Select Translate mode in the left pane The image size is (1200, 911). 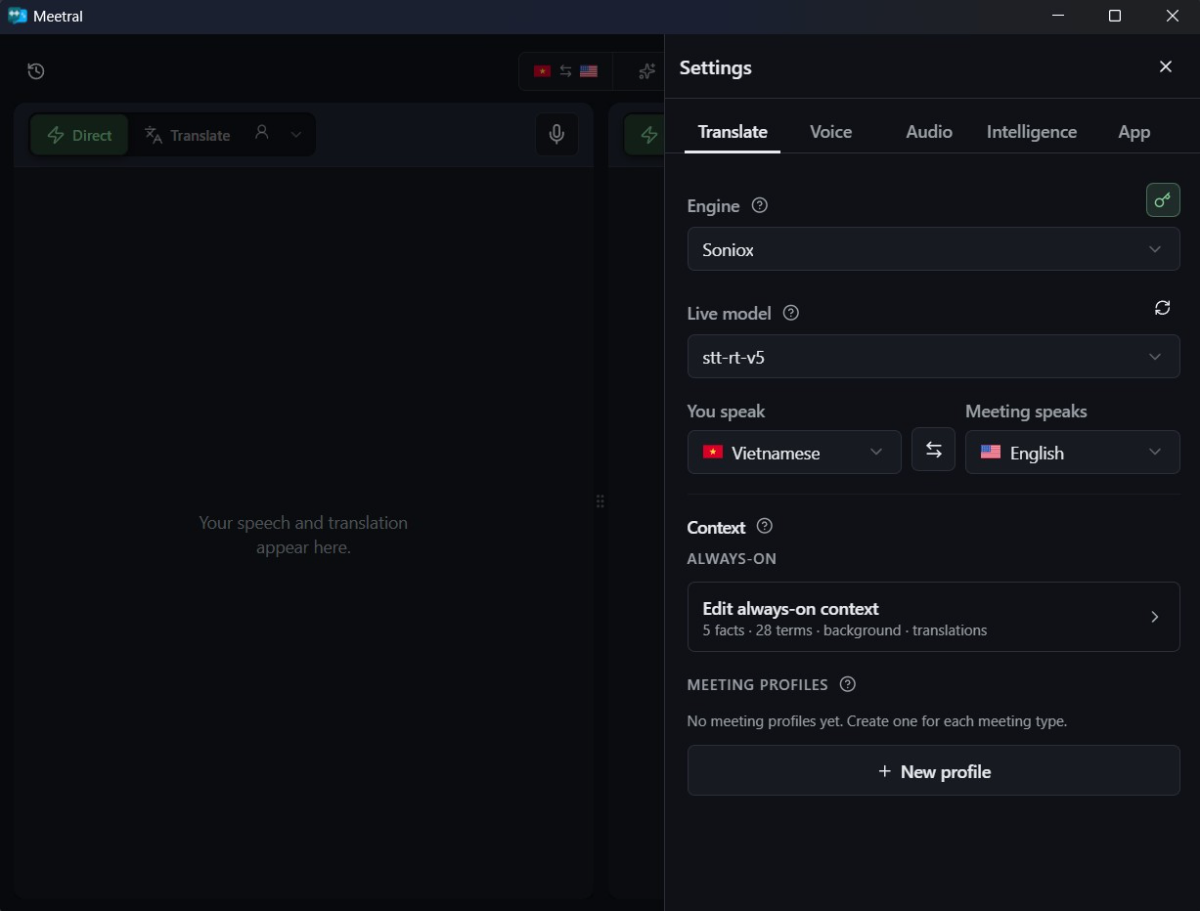click(187, 135)
